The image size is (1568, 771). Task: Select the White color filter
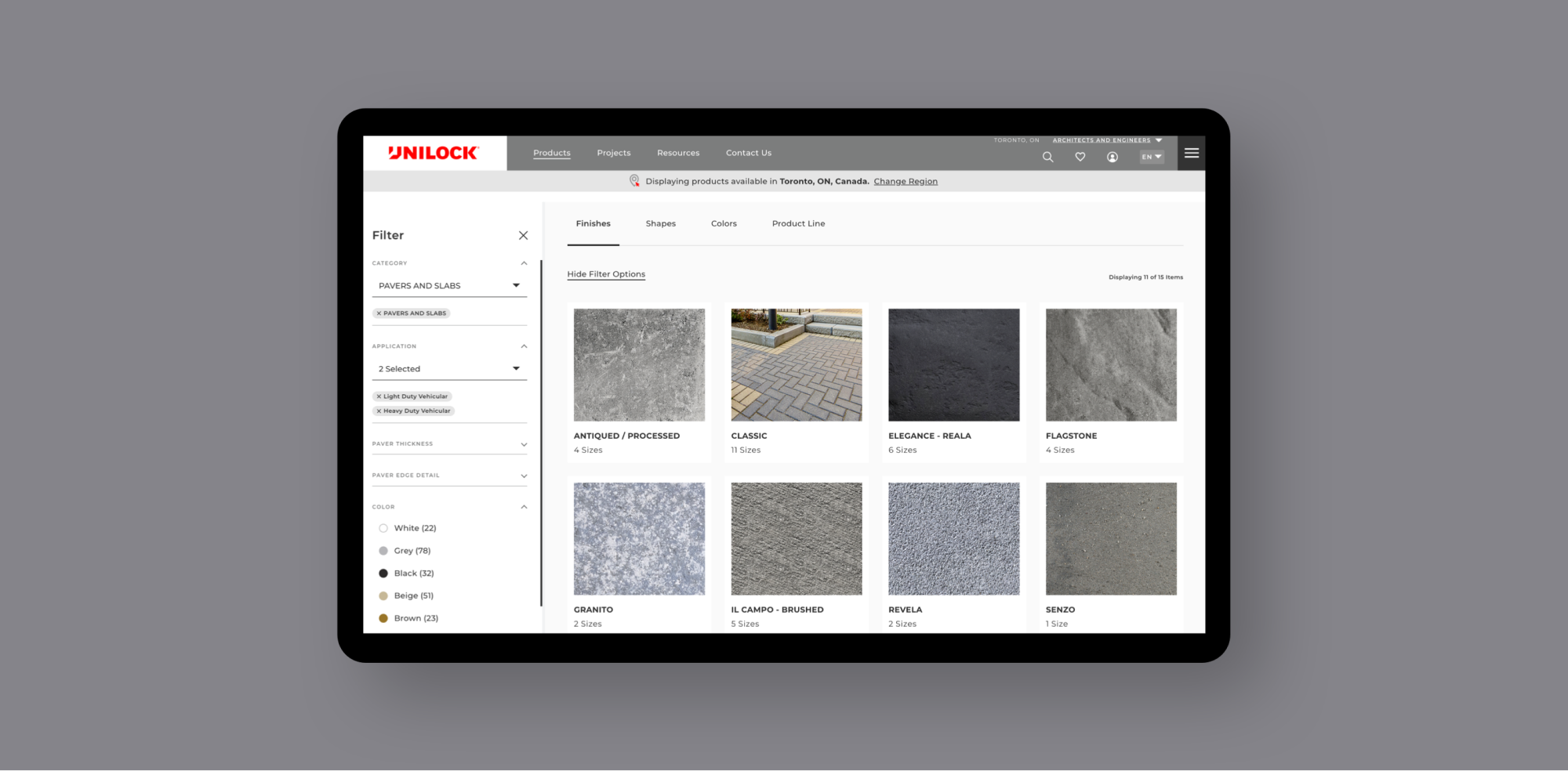pyautogui.click(x=383, y=529)
